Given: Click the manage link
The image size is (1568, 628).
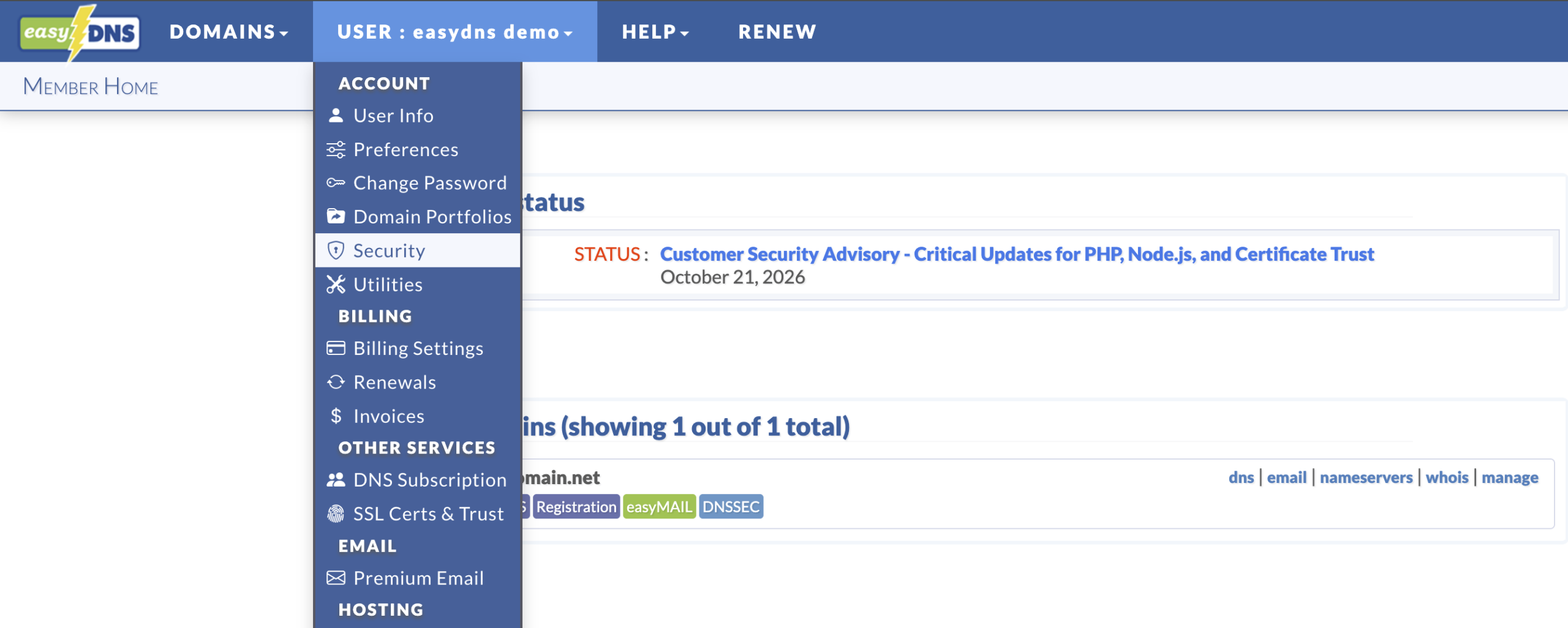Looking at the screenshot, I should tap(1510, 477).
